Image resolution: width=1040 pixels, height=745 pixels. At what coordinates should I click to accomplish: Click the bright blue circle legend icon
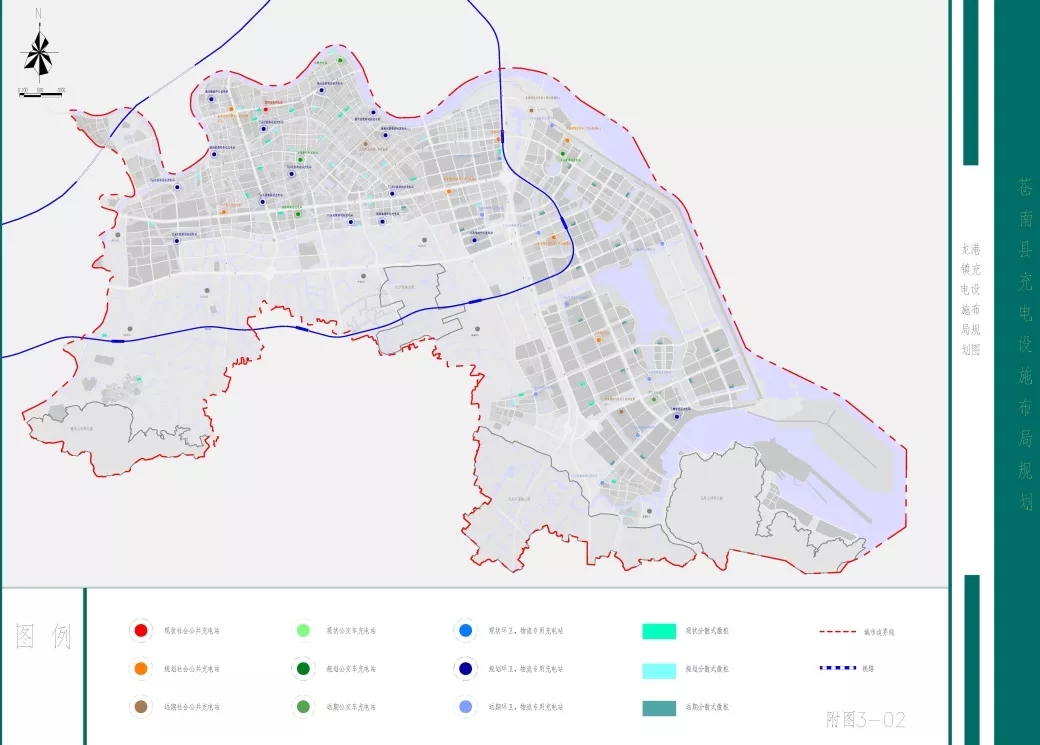pos(465,630)
